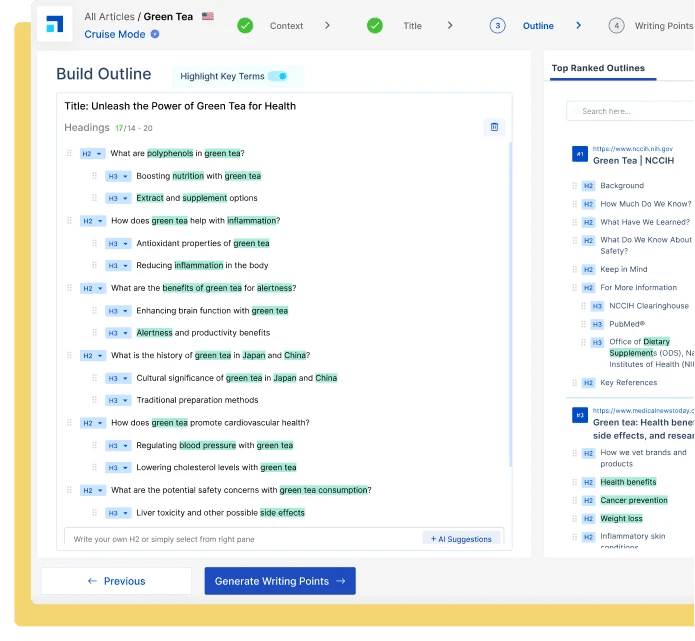The height and width of the screenshot is (641, 695).
Task: Open the All Articles breadcrumb
Action: [x=109, y=17]
